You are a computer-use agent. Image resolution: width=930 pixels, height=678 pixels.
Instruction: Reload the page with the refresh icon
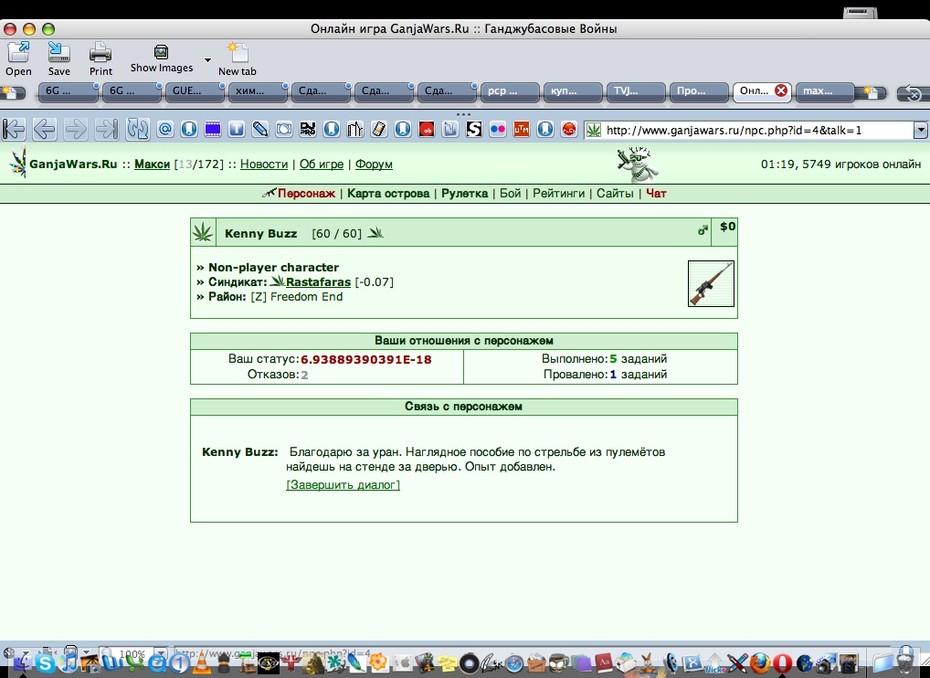coord(137,129)
